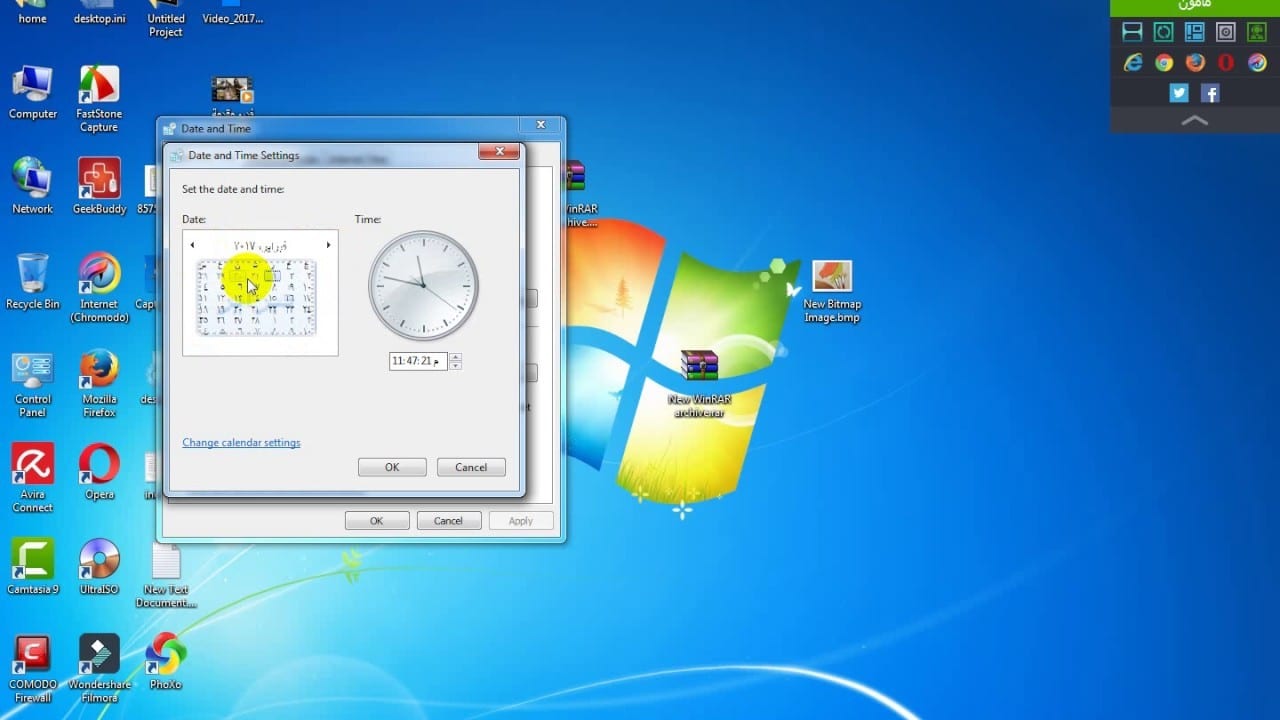Viewport: 1280px width, 720px height.
Task: Go to the previous calendar month
Action: point(192,245)
